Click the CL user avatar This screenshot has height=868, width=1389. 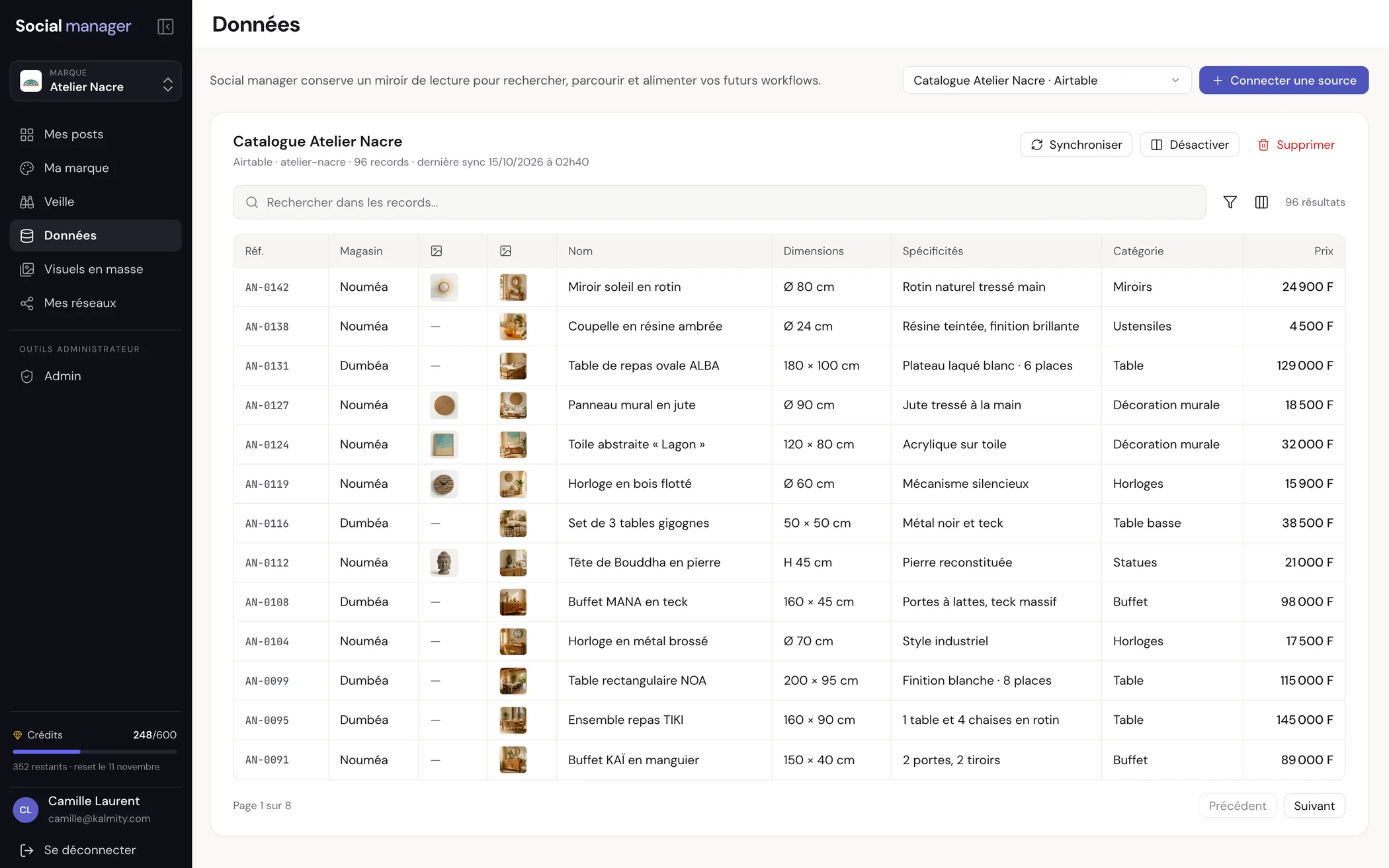[26, 810]
